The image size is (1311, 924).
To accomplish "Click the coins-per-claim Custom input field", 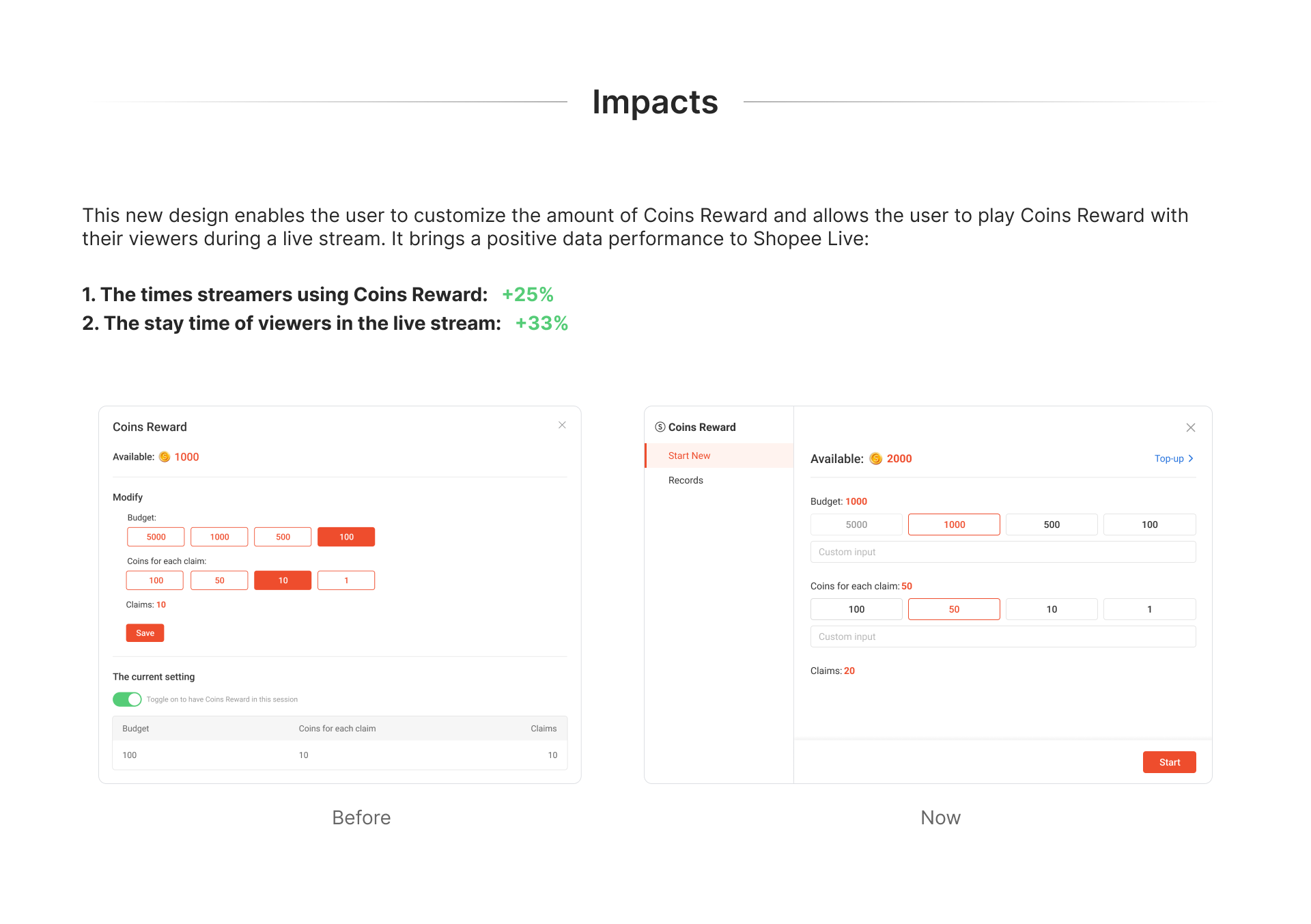I will pos(1002,636).
